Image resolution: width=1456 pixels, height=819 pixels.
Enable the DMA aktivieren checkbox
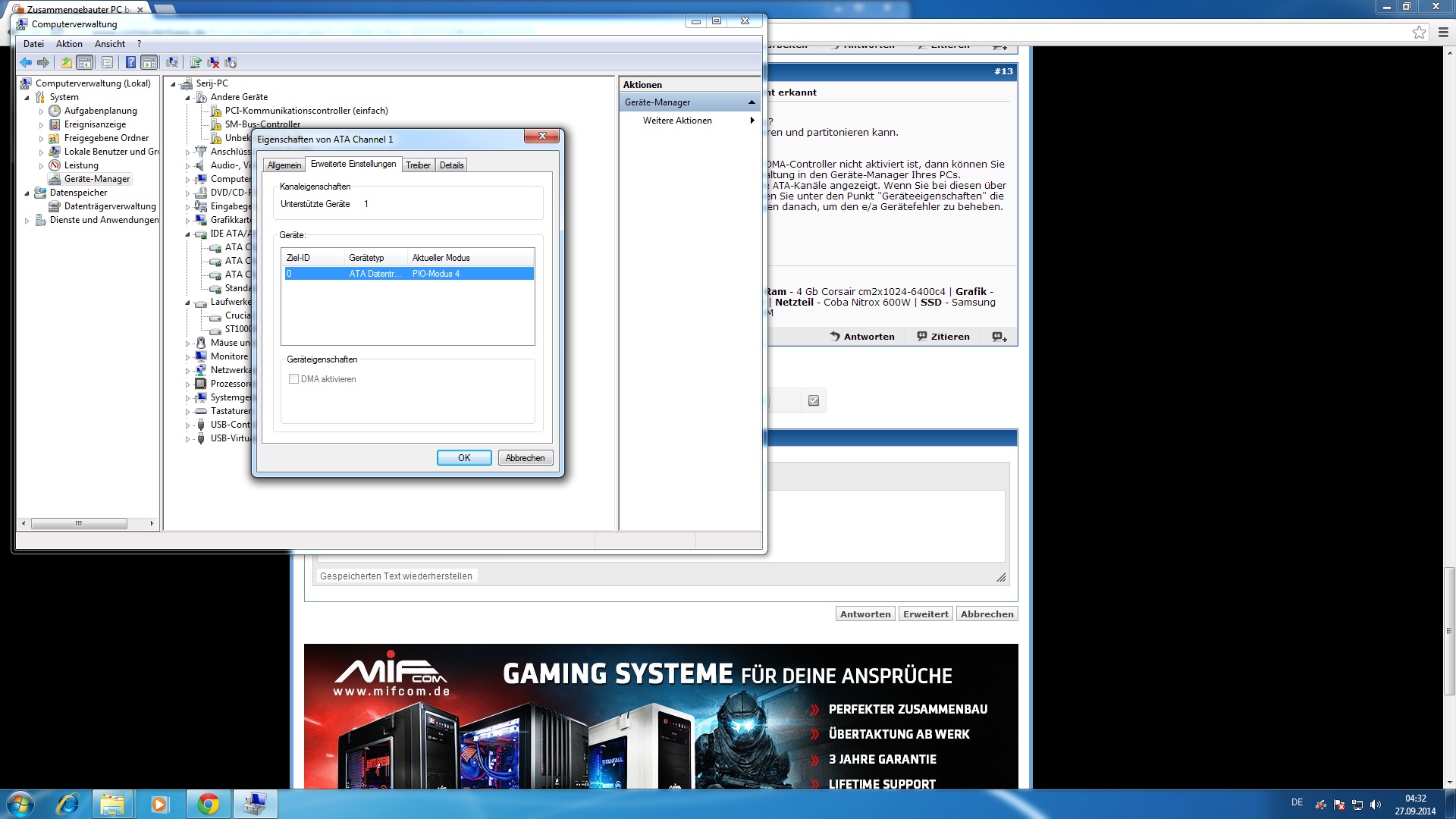[293, 379]
